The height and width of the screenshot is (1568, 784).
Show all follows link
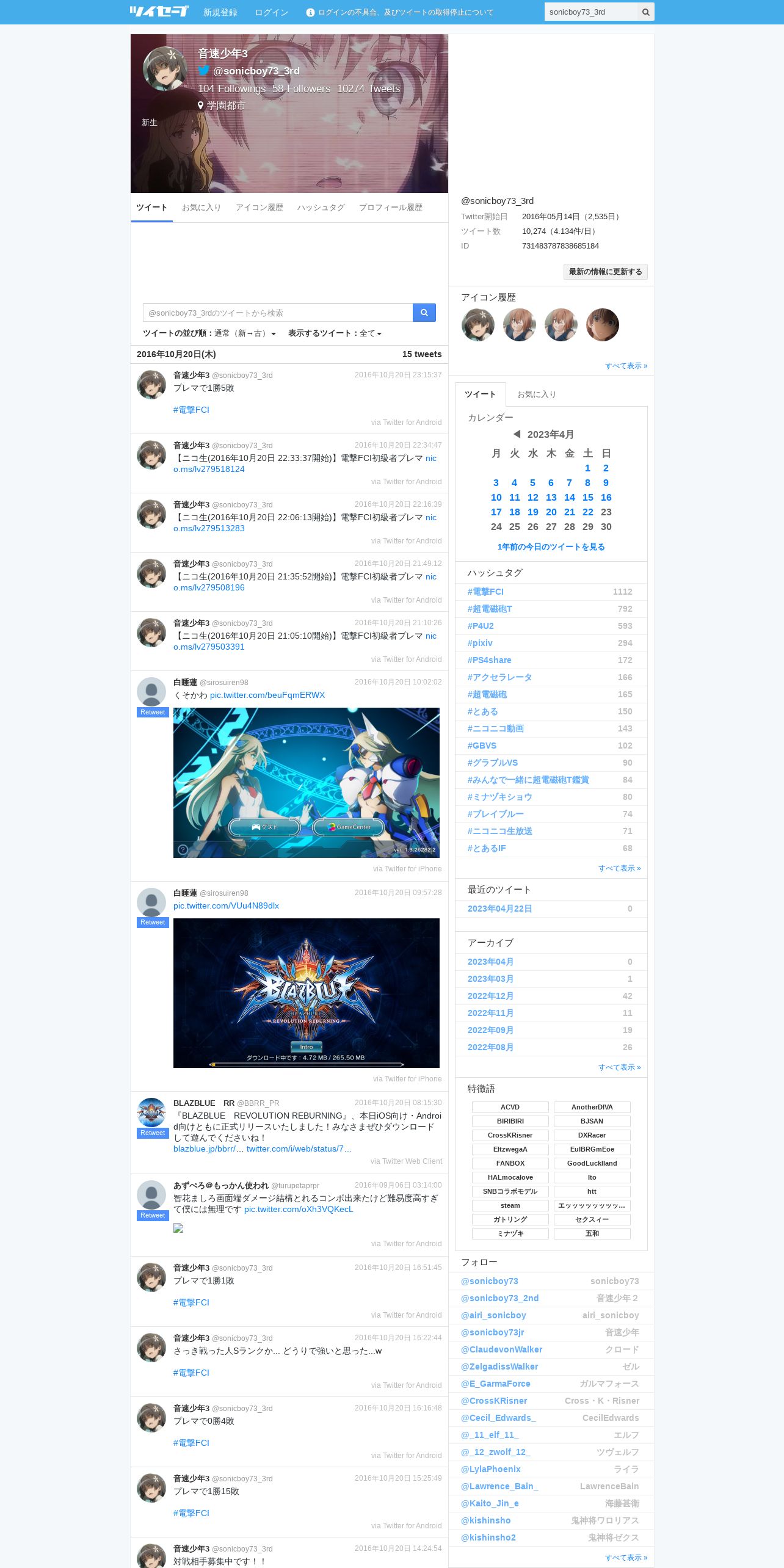[x=626, y=1558]
